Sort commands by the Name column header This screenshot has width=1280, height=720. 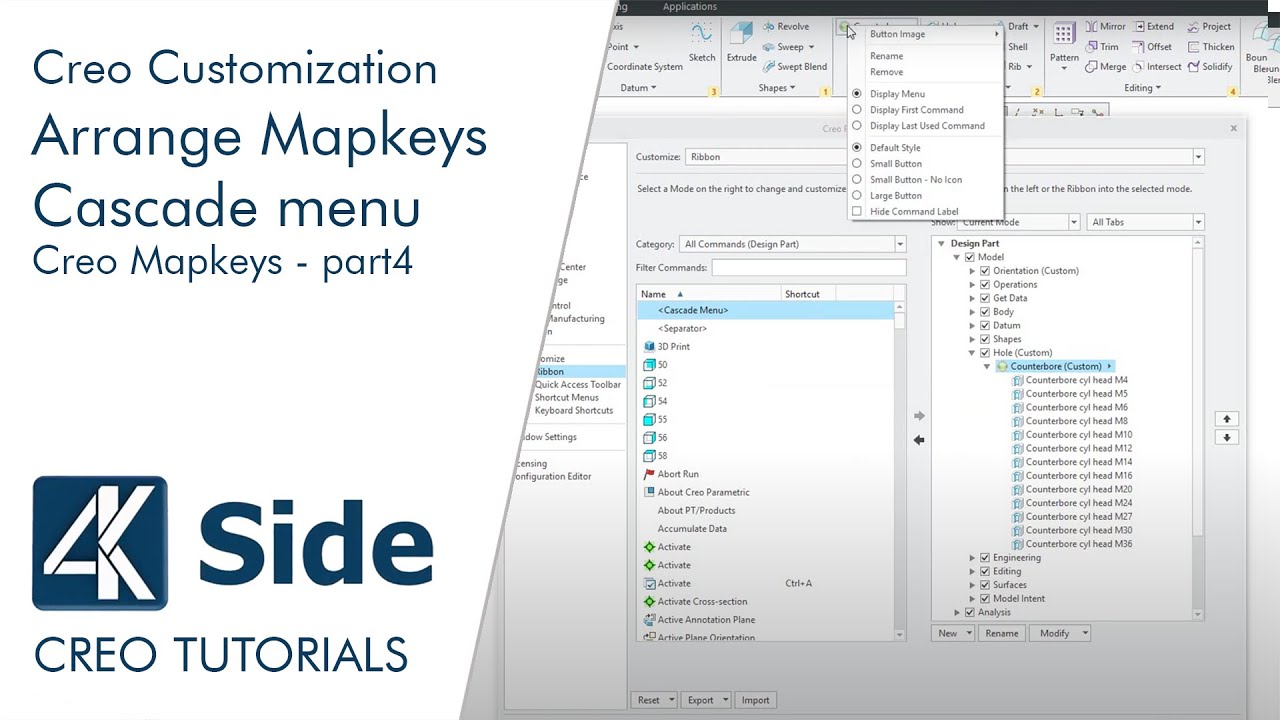(x=709, y=294)
